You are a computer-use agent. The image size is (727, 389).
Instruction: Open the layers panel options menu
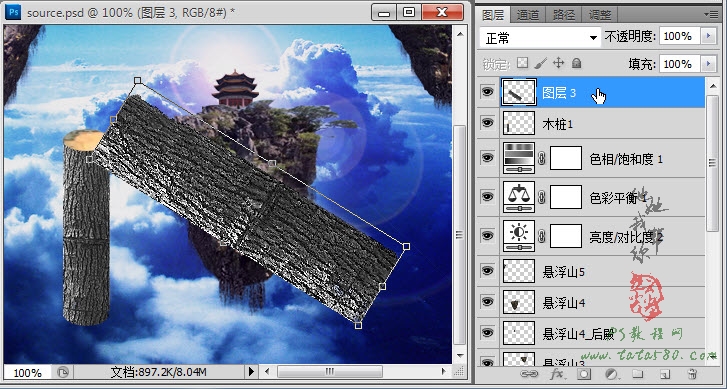(711, 14)
